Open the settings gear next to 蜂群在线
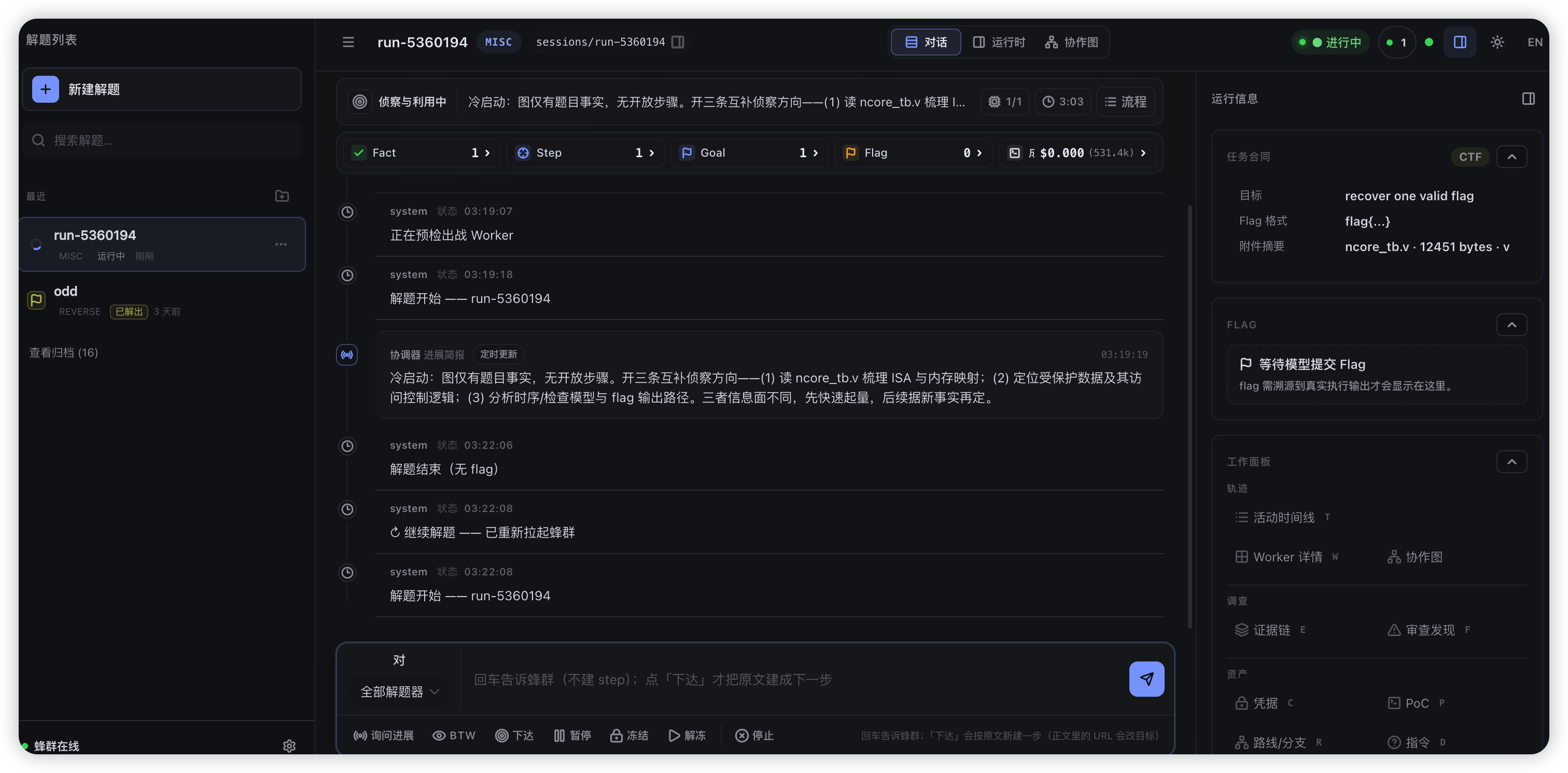This screenshot has width=1568, height=773. (289, 746)
